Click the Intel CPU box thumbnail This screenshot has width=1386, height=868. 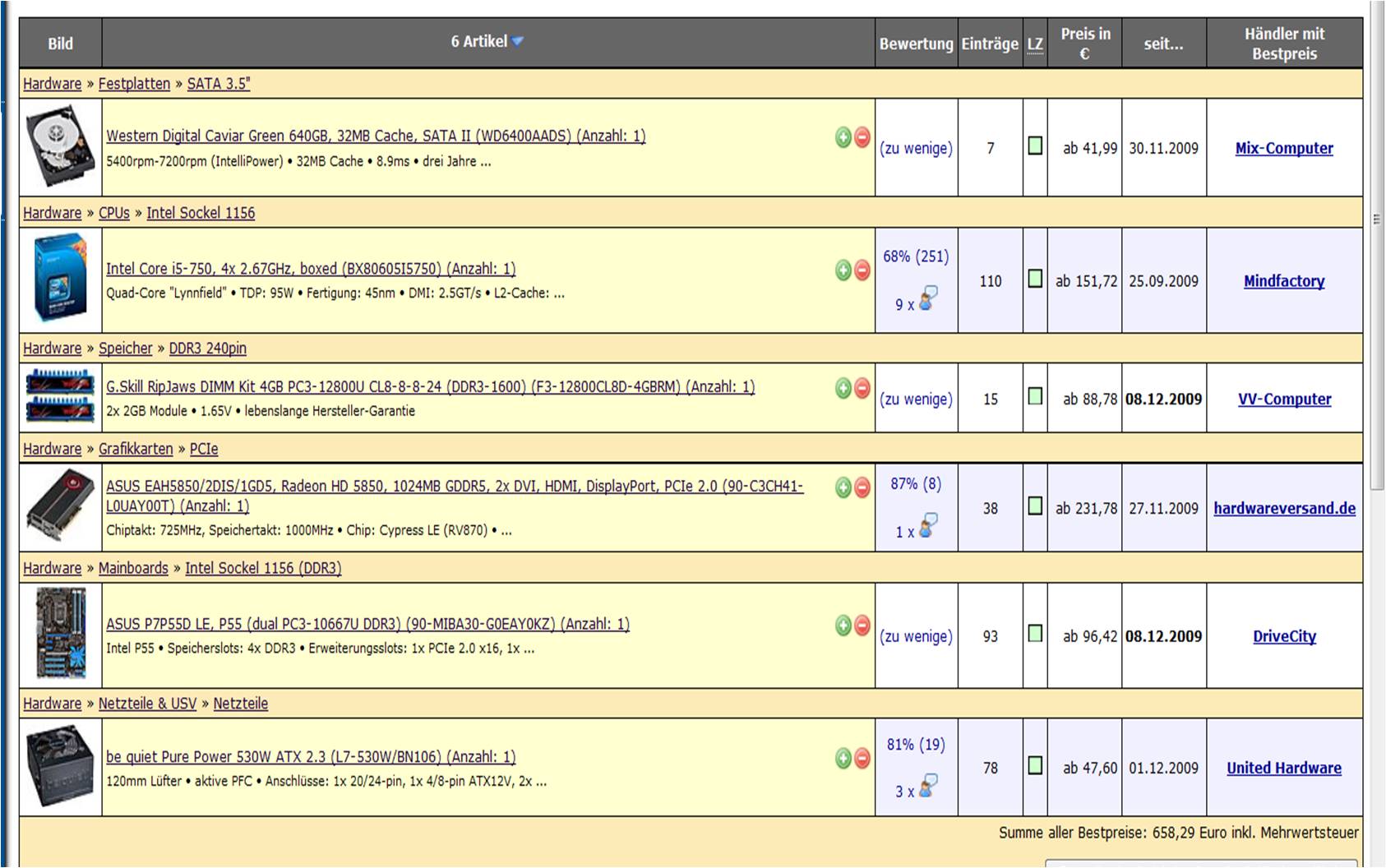click(60, 278)
